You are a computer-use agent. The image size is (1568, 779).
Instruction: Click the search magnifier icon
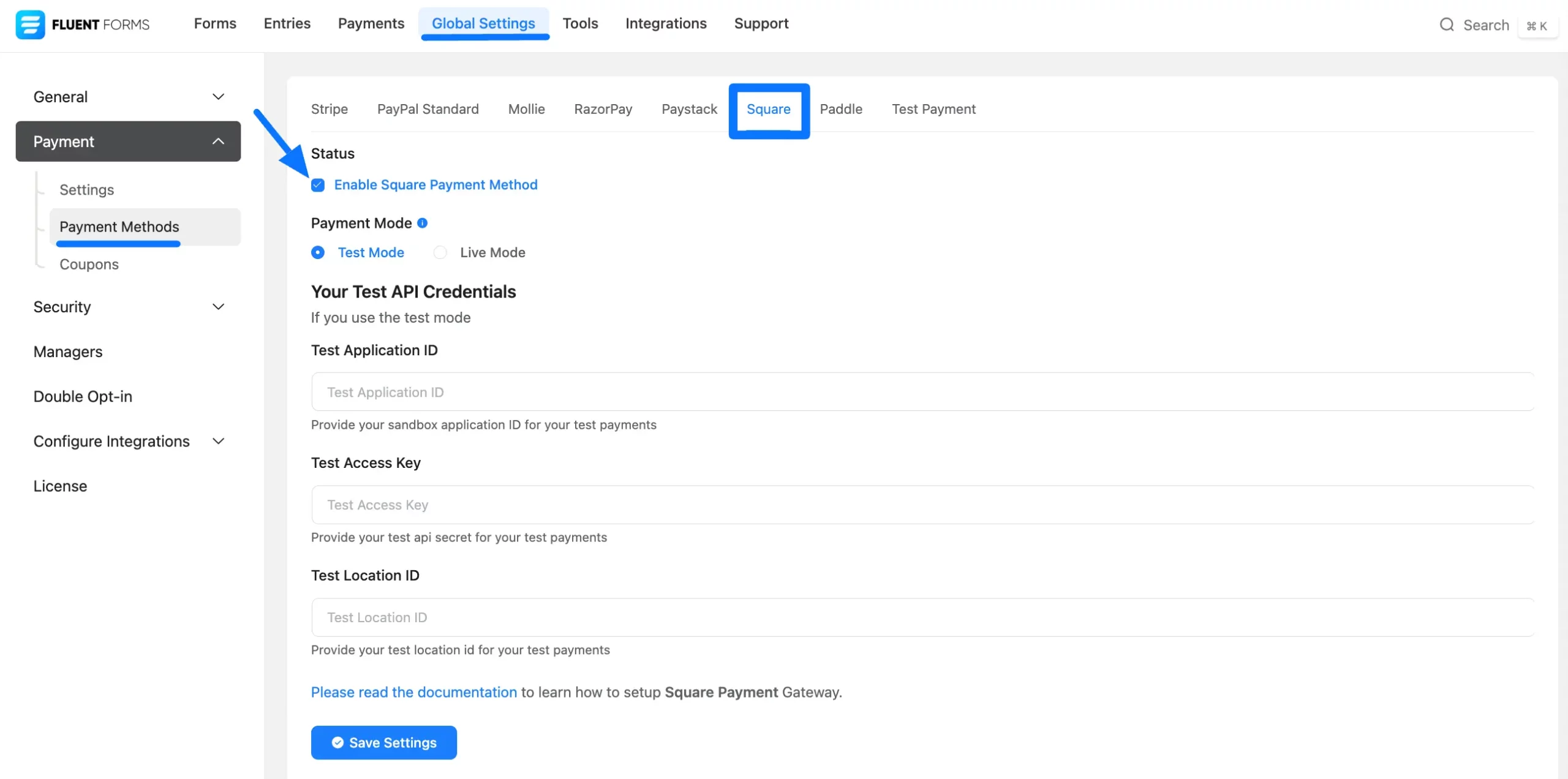1446,24
